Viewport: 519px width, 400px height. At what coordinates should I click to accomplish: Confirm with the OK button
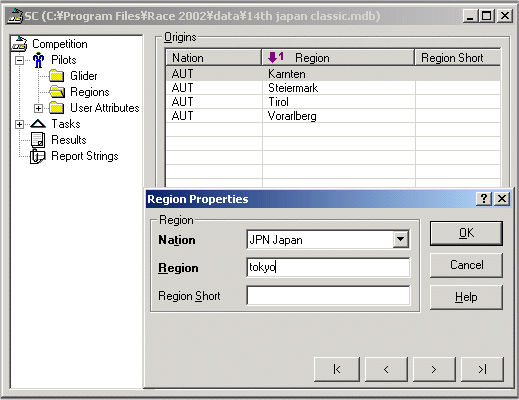coord(466,233)
